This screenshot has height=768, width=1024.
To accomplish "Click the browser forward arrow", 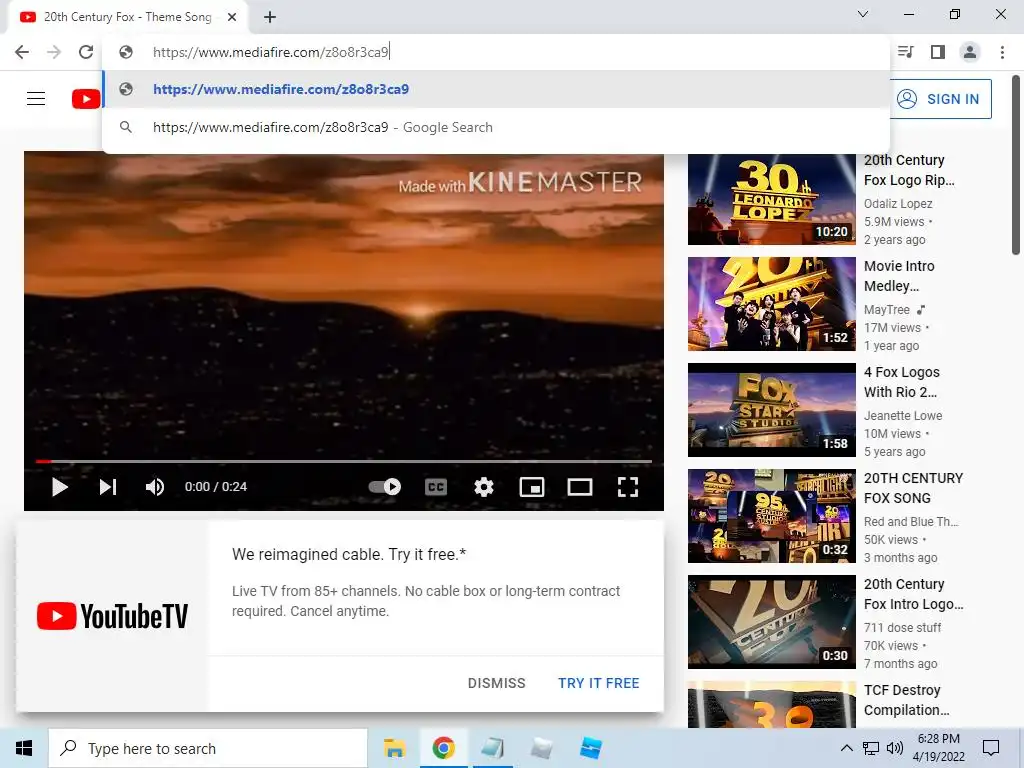I will click(x=54, y=52).
